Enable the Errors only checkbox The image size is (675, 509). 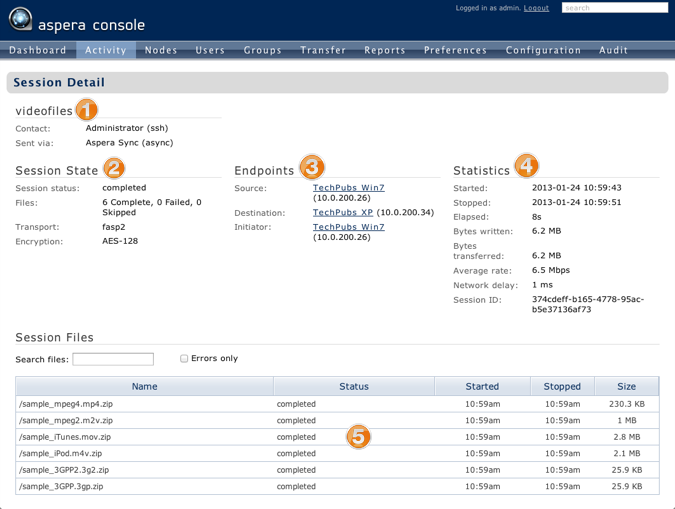coord(184,358)
